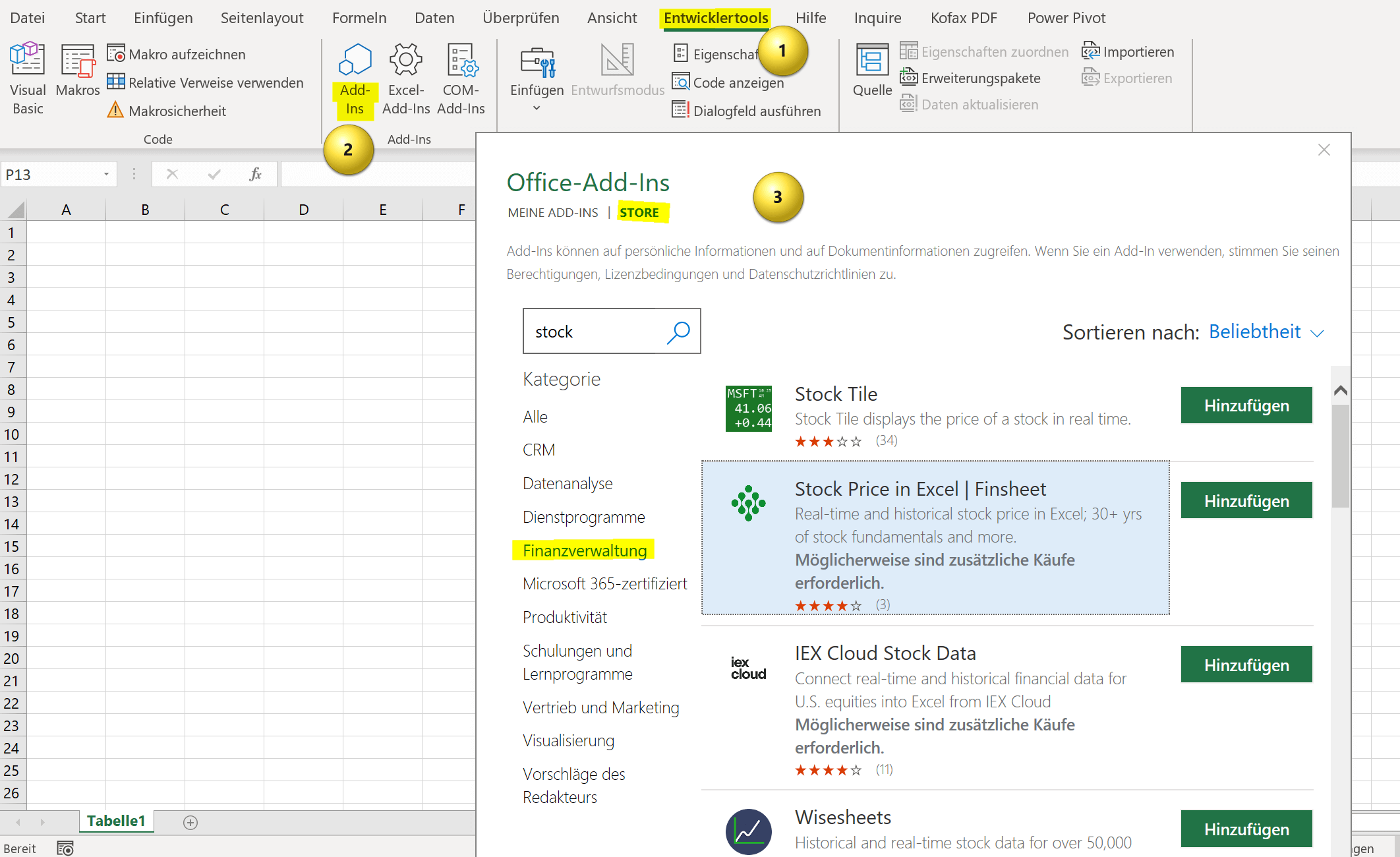The width and height of the screenshot is (1400, 857).
Task: Switch to the STORE section
Action: [639, 212]
